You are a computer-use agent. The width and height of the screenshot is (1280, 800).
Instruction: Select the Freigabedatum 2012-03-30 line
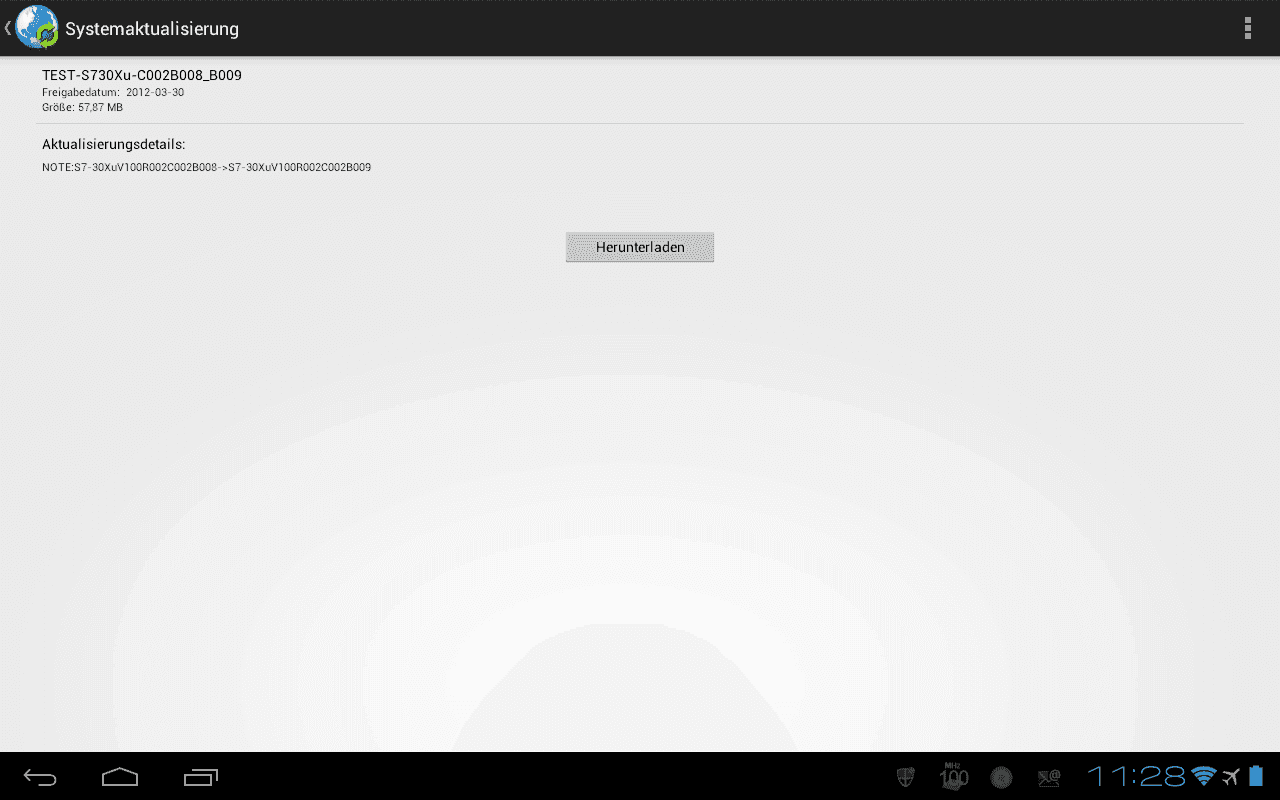(113, 92)
